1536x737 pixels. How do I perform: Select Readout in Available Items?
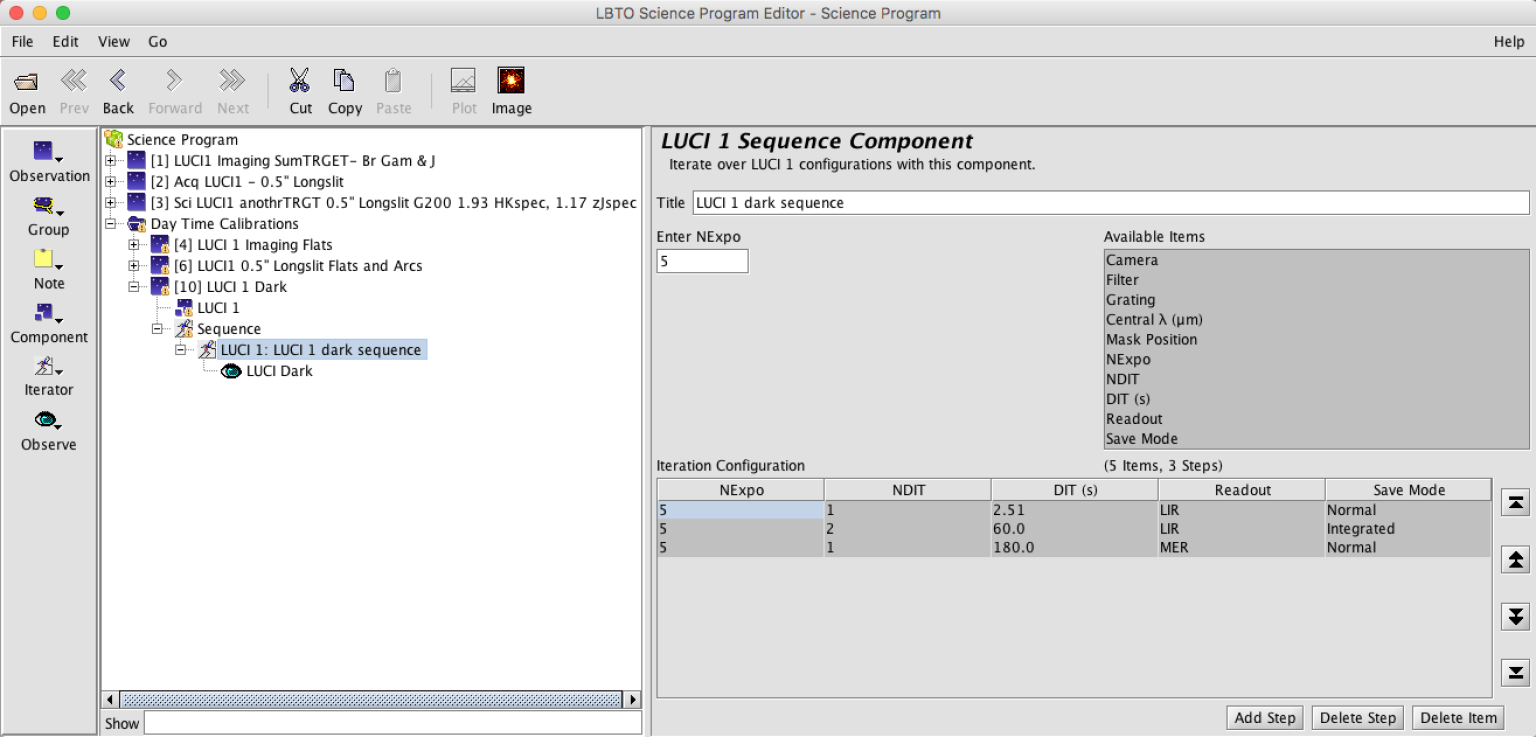pyautogui.click(x=1316, y=419)
